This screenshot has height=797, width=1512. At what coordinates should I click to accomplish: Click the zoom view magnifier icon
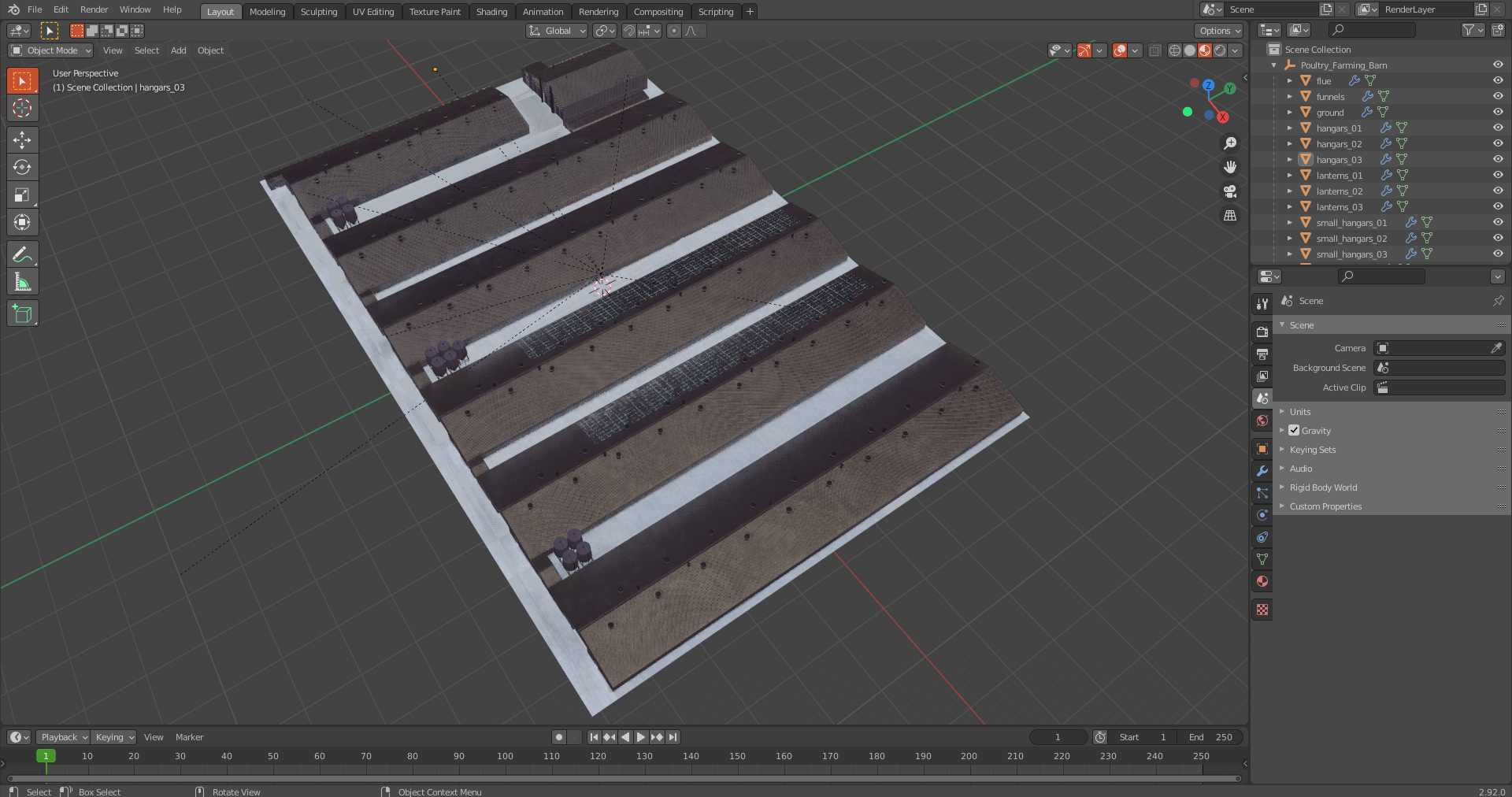point(1230,143)
